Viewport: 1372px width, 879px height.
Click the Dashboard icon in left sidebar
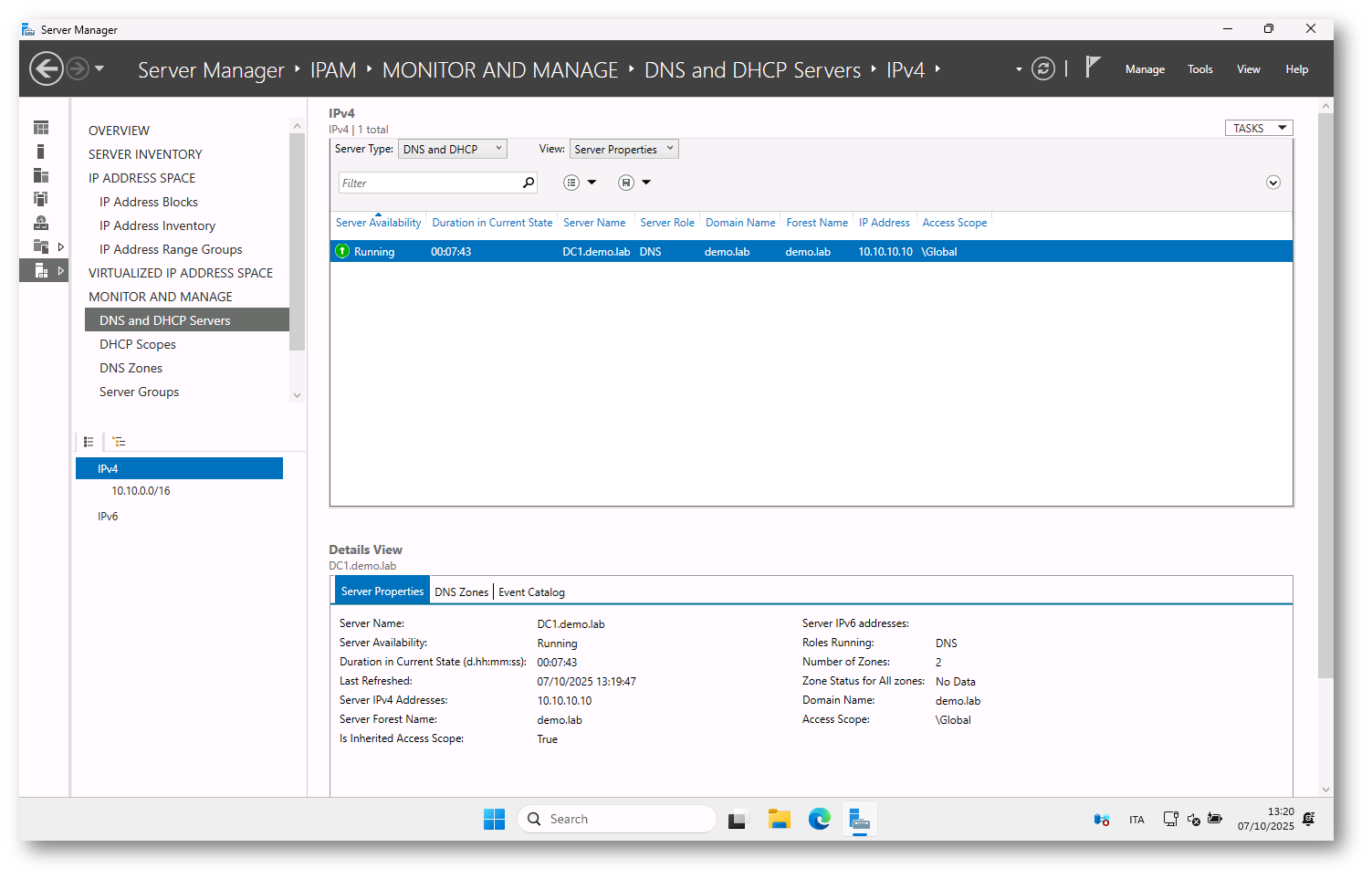pos(41,128)
